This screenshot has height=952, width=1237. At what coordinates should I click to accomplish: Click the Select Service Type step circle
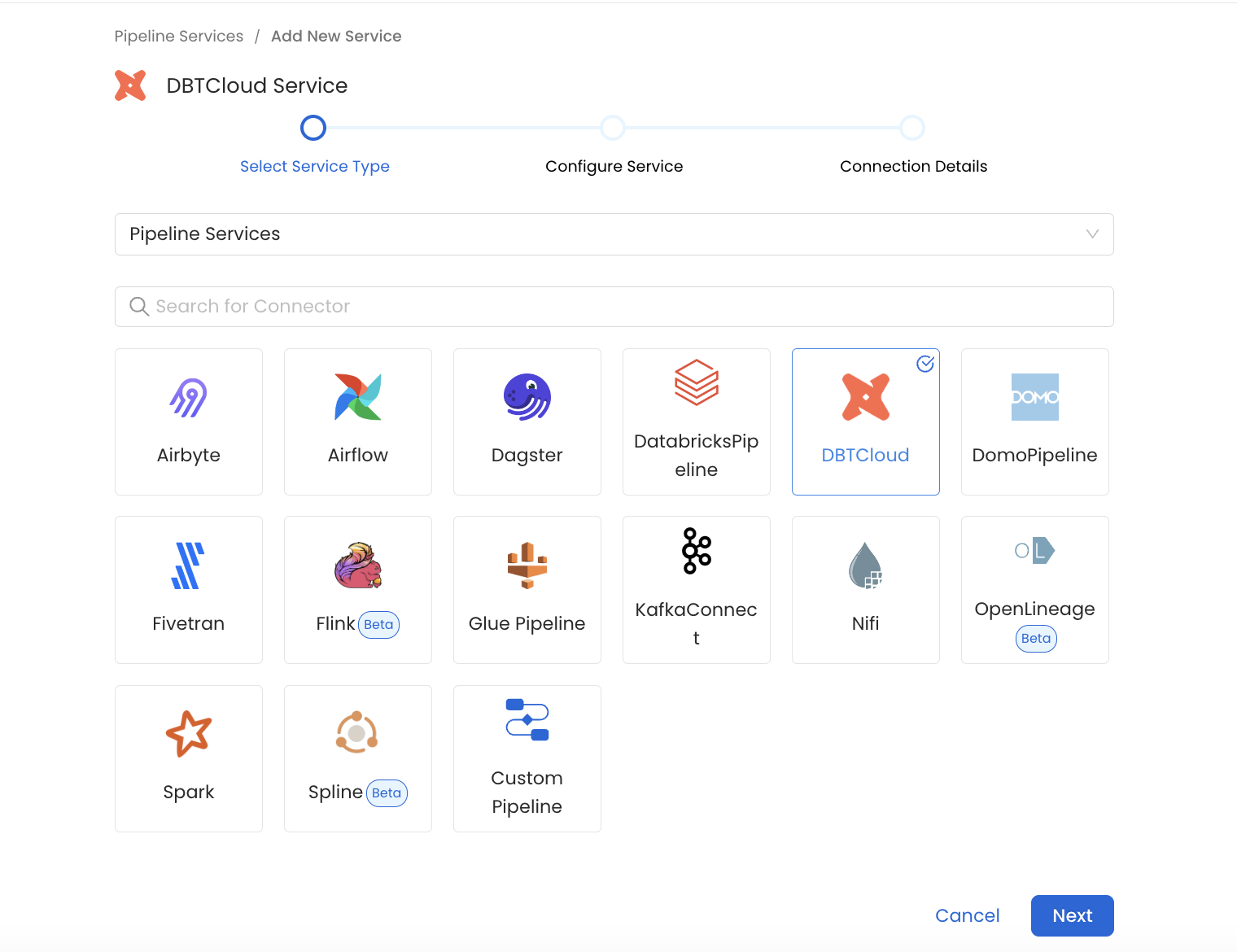313,128
